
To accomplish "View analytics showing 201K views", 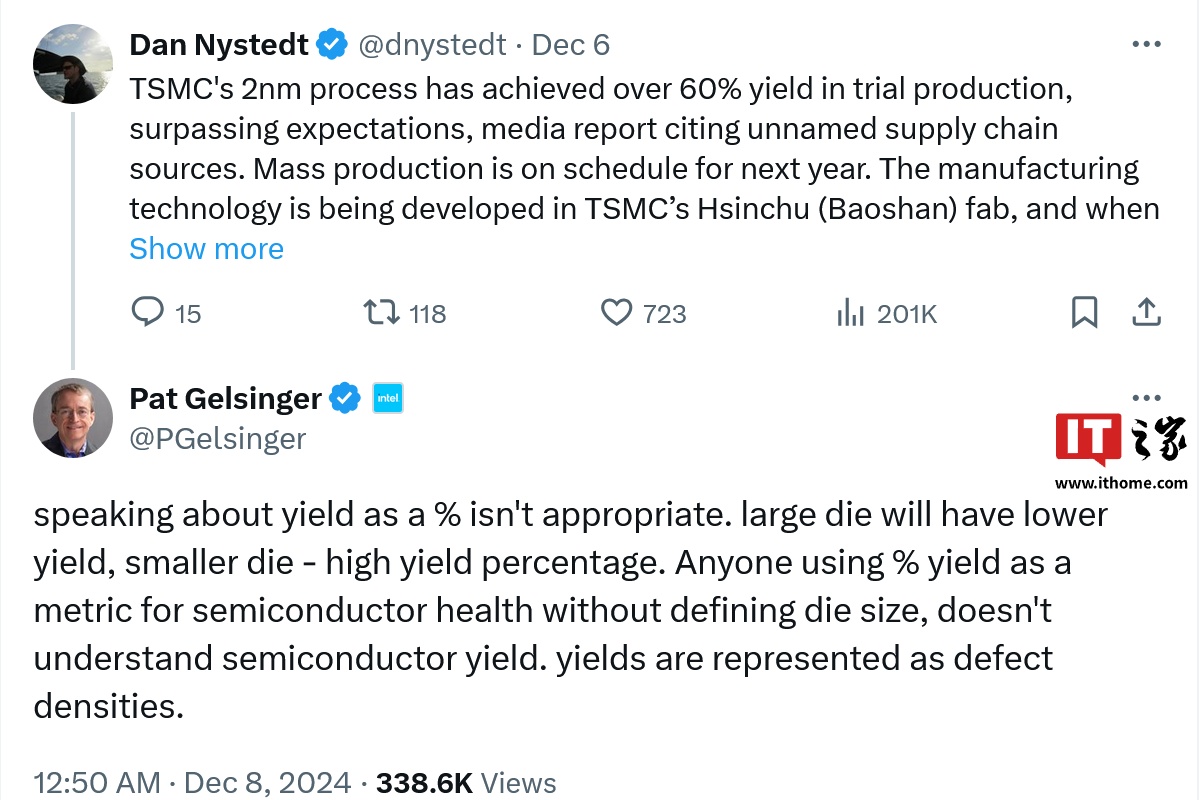I will (x=886, y=314).
